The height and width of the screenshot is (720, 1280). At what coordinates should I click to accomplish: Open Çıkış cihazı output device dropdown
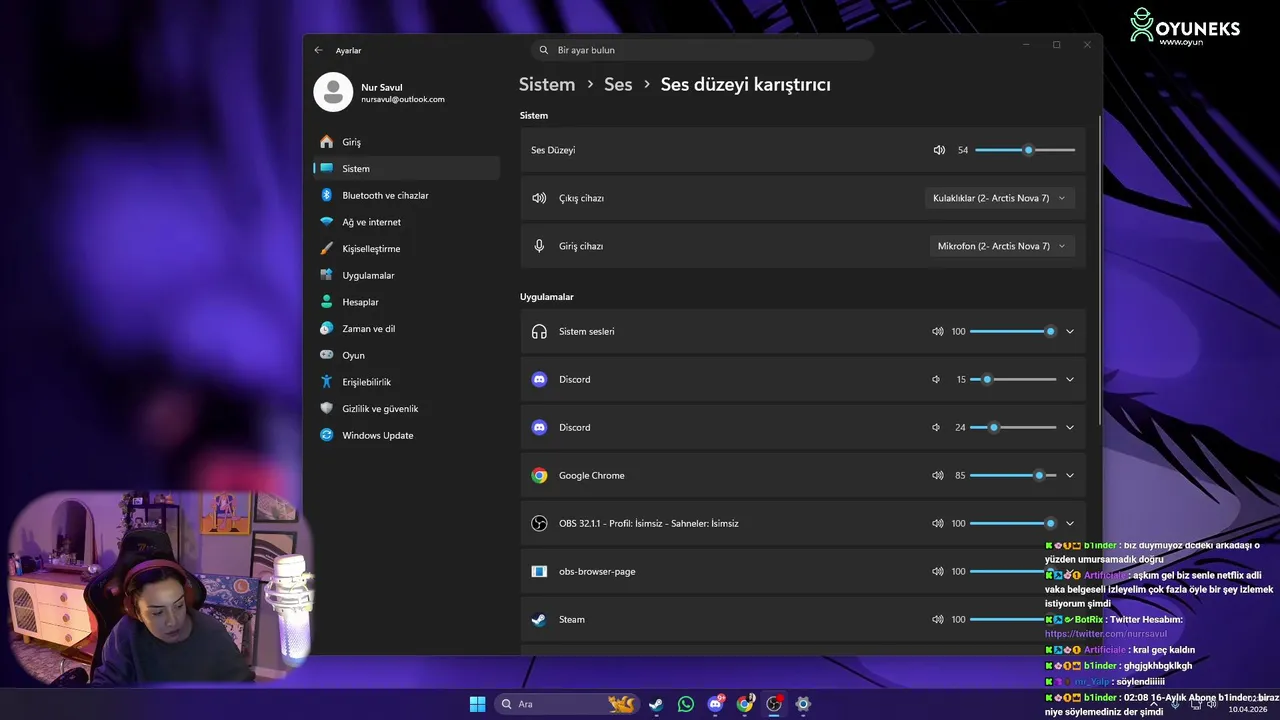click(x=1000, y=198)
